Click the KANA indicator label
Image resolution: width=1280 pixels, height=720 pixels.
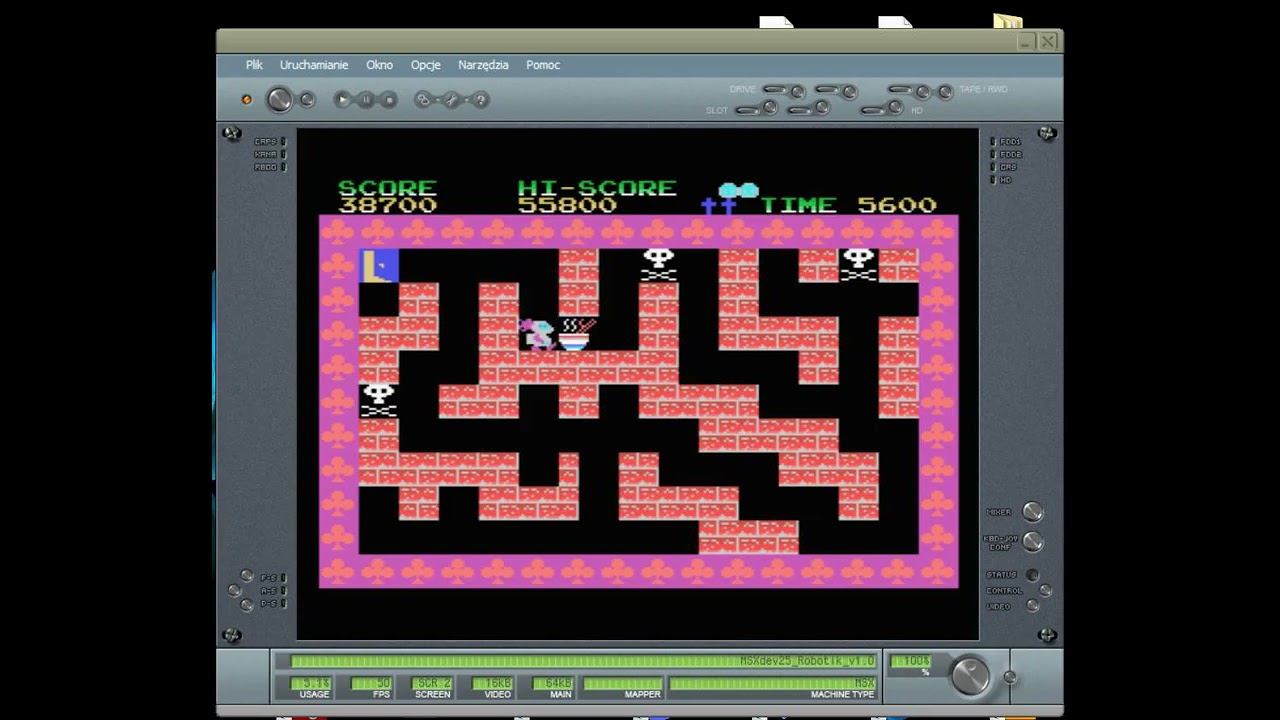[265, 155]
